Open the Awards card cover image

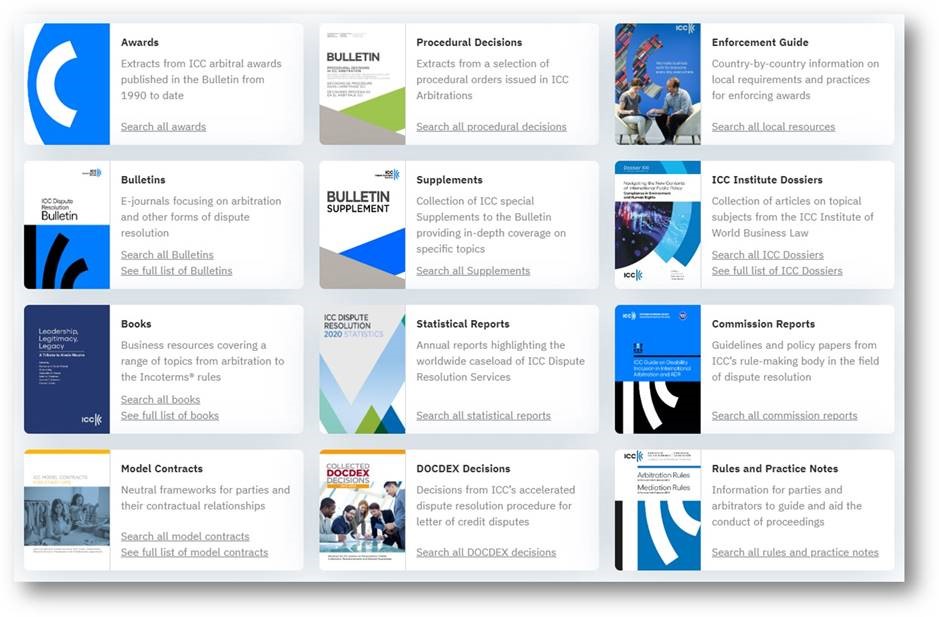67,84
